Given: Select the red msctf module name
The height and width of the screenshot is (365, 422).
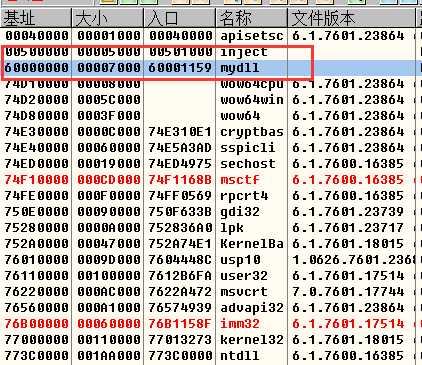Looking at the screenshot, I should 240,180.
